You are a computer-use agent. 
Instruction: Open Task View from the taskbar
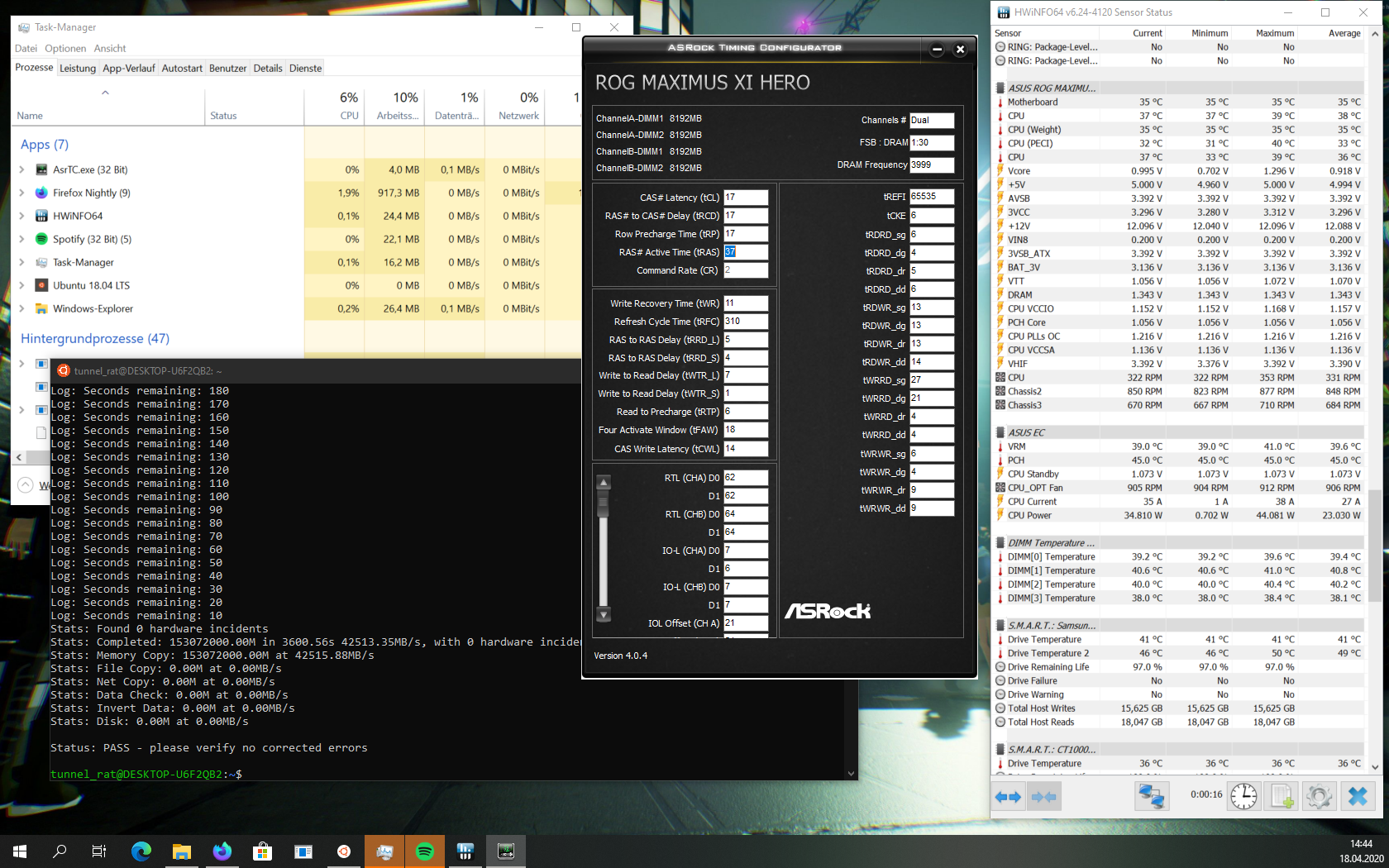click(x=99, y=851)
